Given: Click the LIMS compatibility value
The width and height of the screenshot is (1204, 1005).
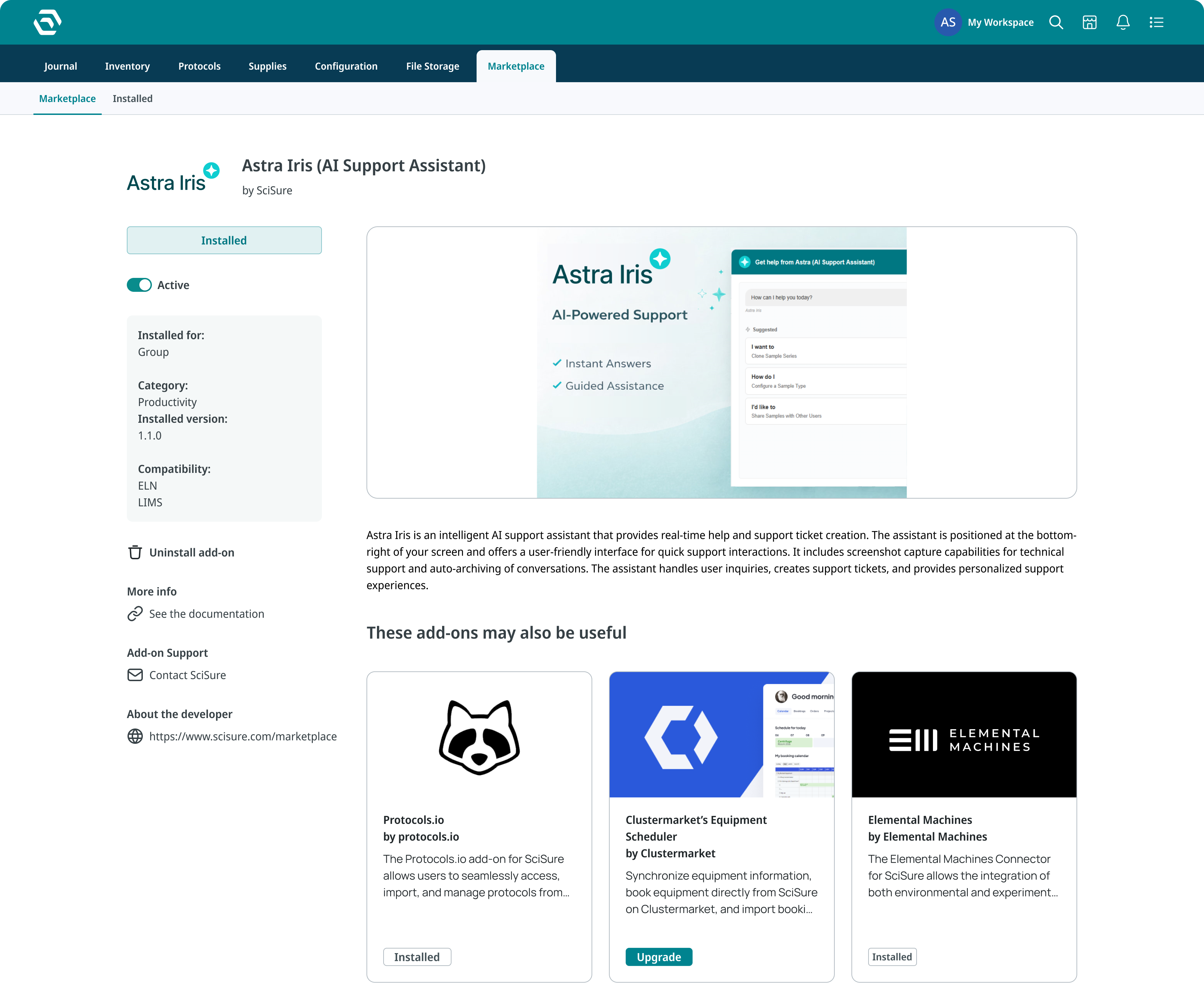Looking at the screenshot, I should (150, 502).
